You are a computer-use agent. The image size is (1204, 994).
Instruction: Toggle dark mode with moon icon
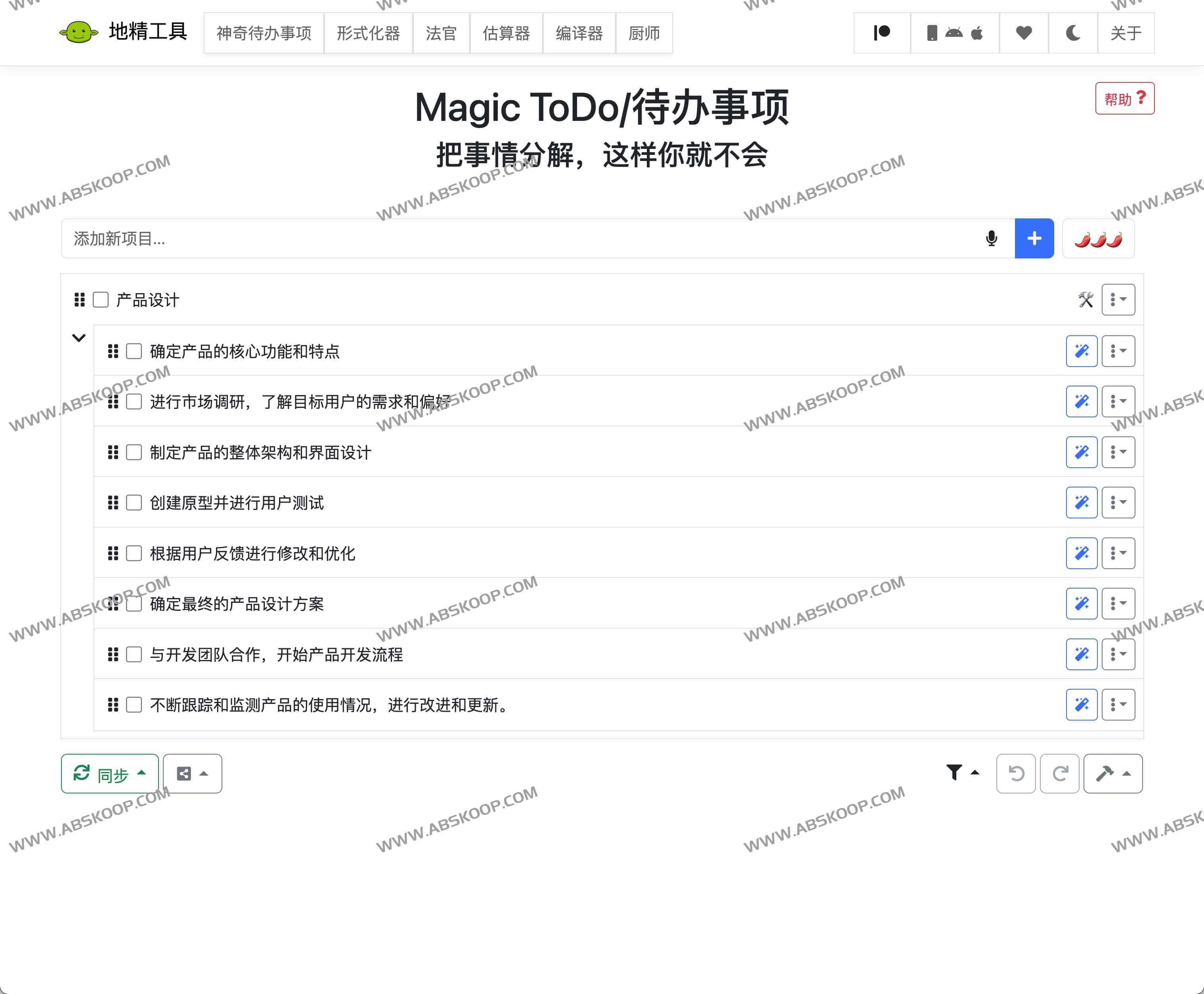click(x=1073, y=33)
